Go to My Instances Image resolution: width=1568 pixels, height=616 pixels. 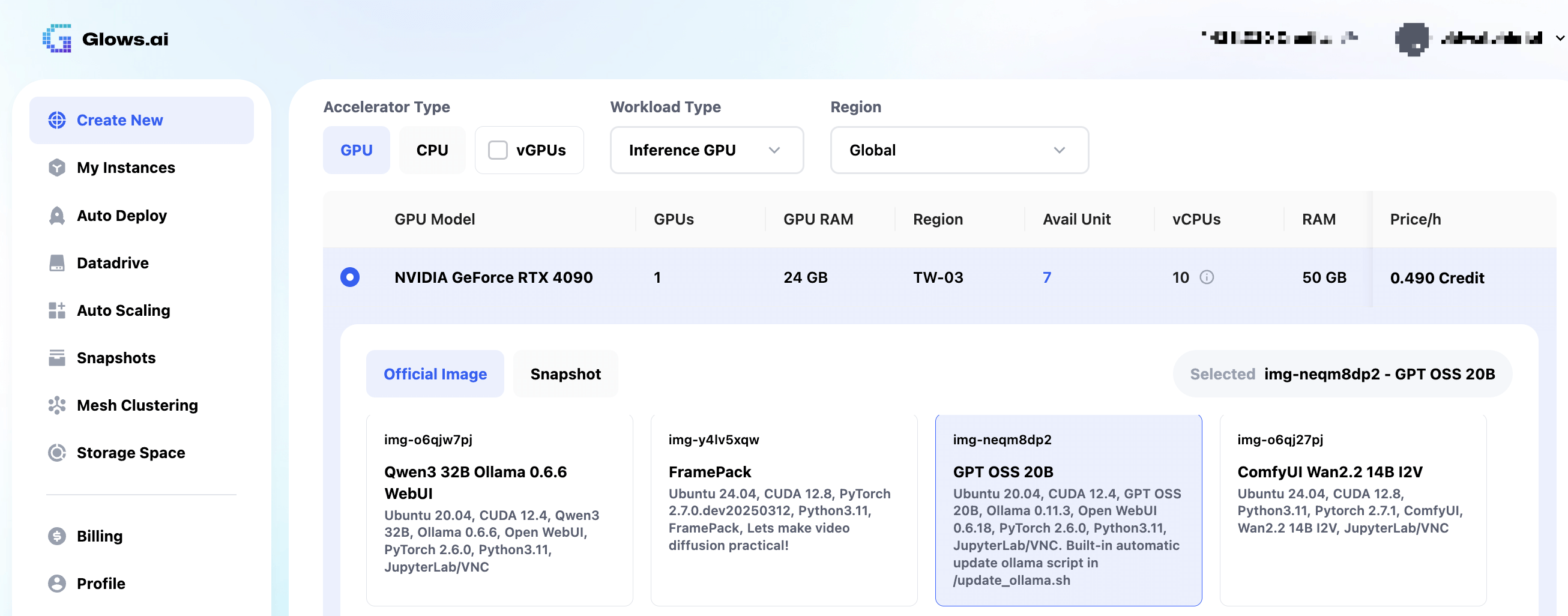(x=142, y=168)
